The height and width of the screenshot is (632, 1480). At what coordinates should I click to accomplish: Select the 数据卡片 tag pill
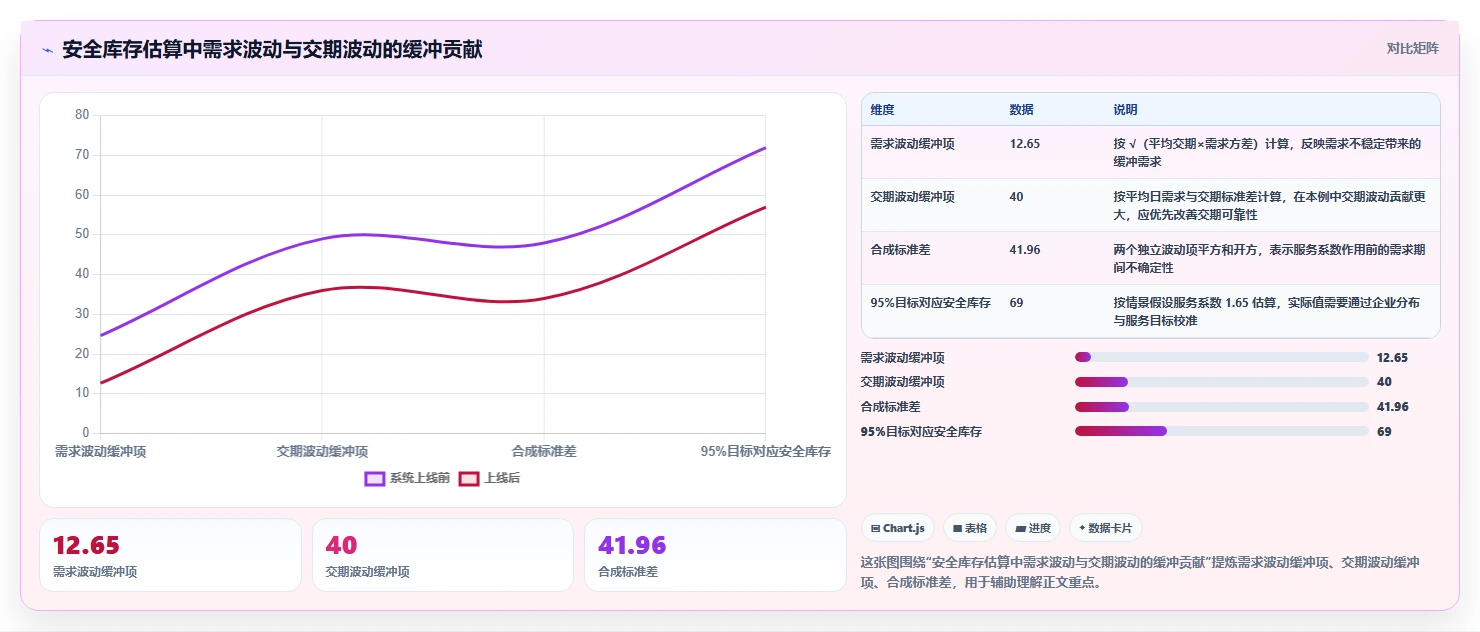coord(1106,528)
